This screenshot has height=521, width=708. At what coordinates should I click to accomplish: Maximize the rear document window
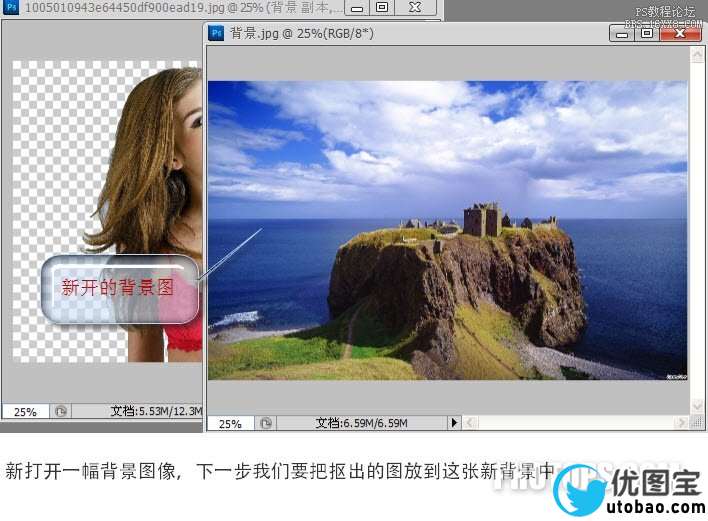click(382, 7)
